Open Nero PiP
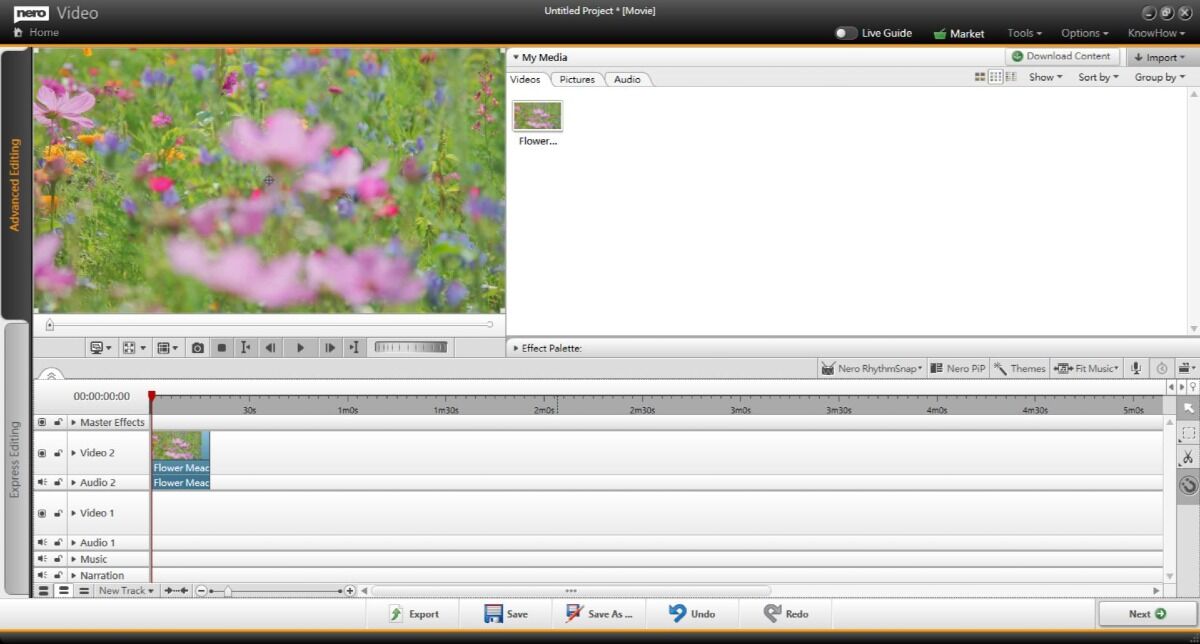The height and width of the screenshot is (644, 1200). tap(956, 368)
